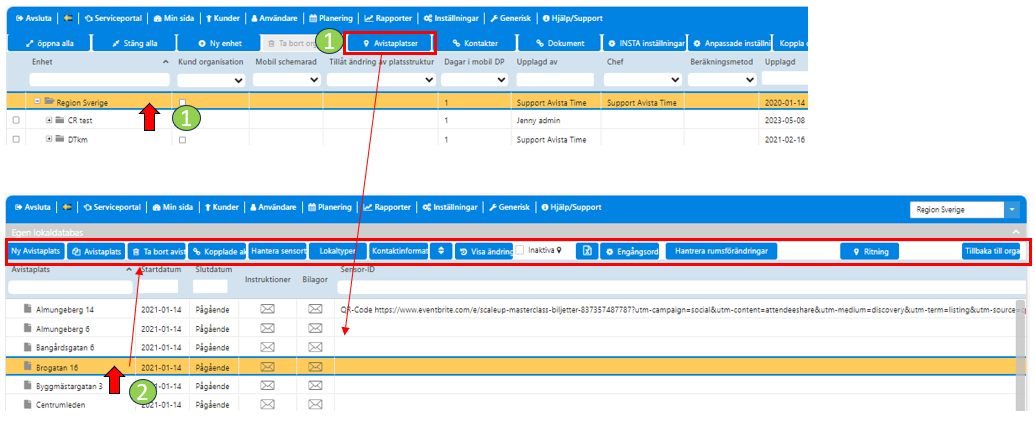Enable the Inaktiva checkbox
Screen dimensions: 1035x423
[x=521, y=251]
